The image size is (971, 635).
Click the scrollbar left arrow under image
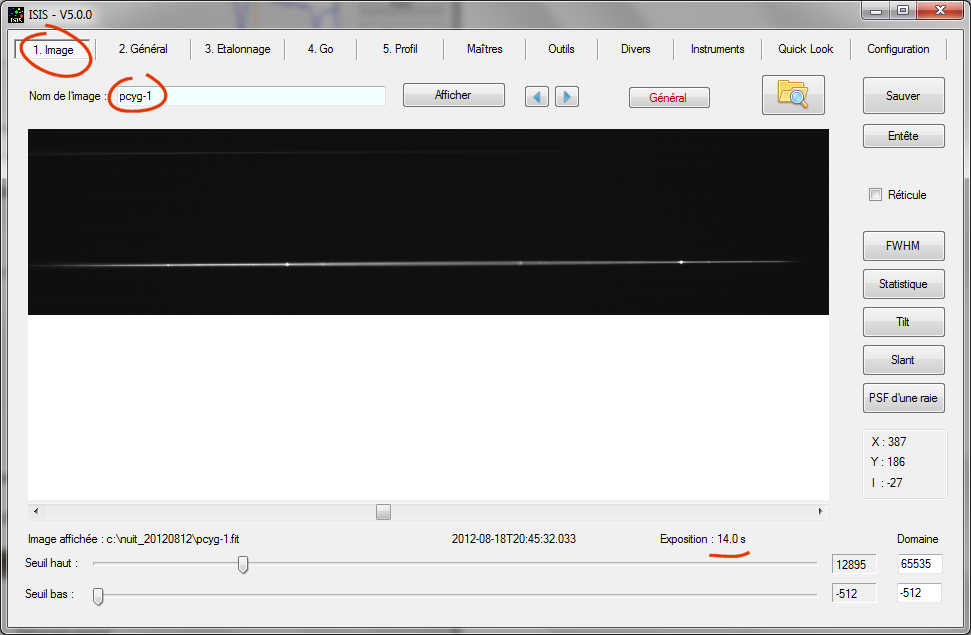click(x=36, y=512)
